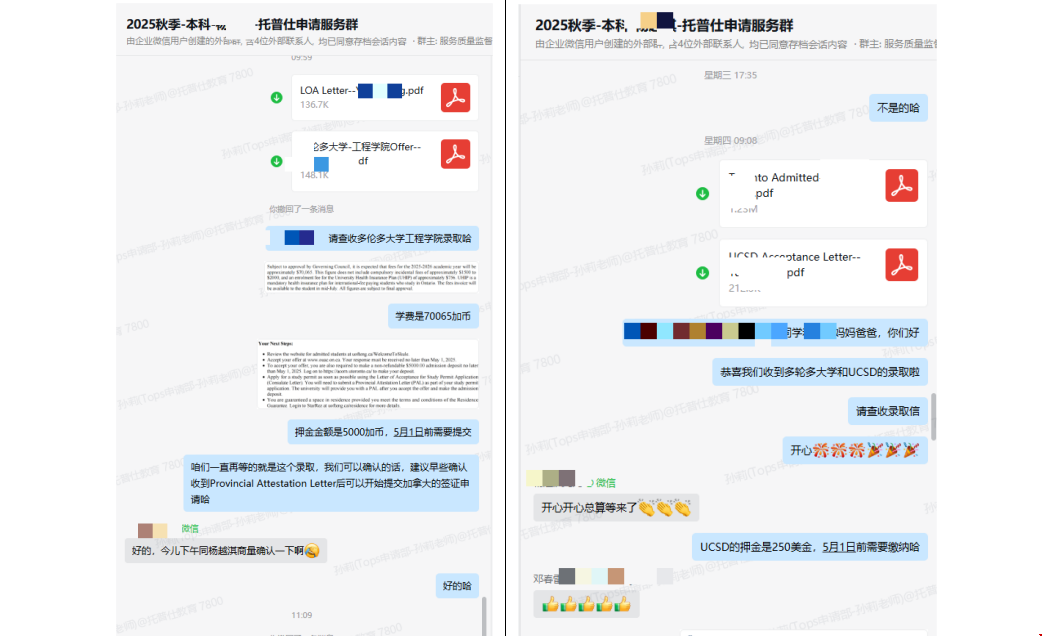Click UCSD Acceptance Letter file name text
1042x636 pixels.
[x=794, y=264]
